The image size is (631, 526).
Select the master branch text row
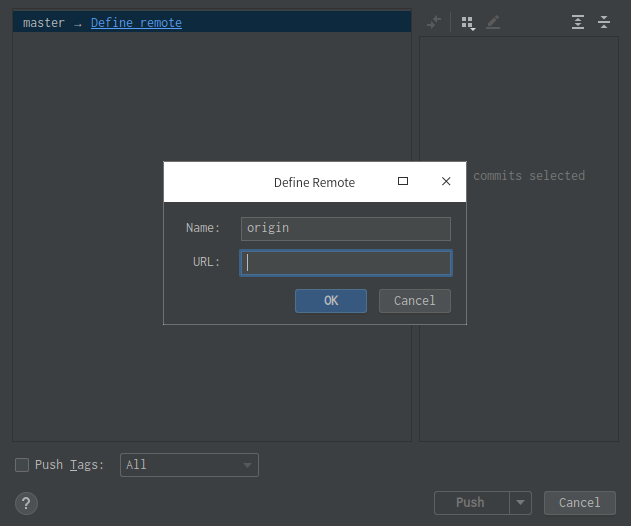pos(212,22)
